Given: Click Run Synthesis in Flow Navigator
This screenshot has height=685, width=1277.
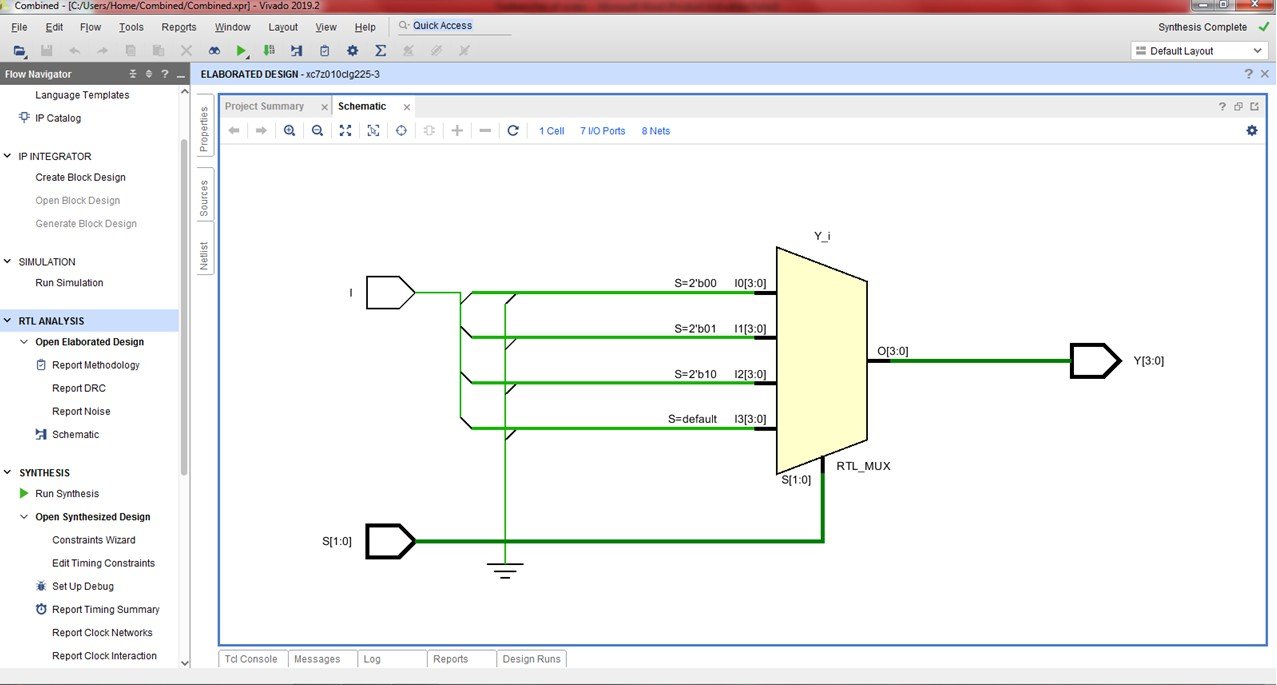Looking at the screenshot, I should tap(67, 494).
